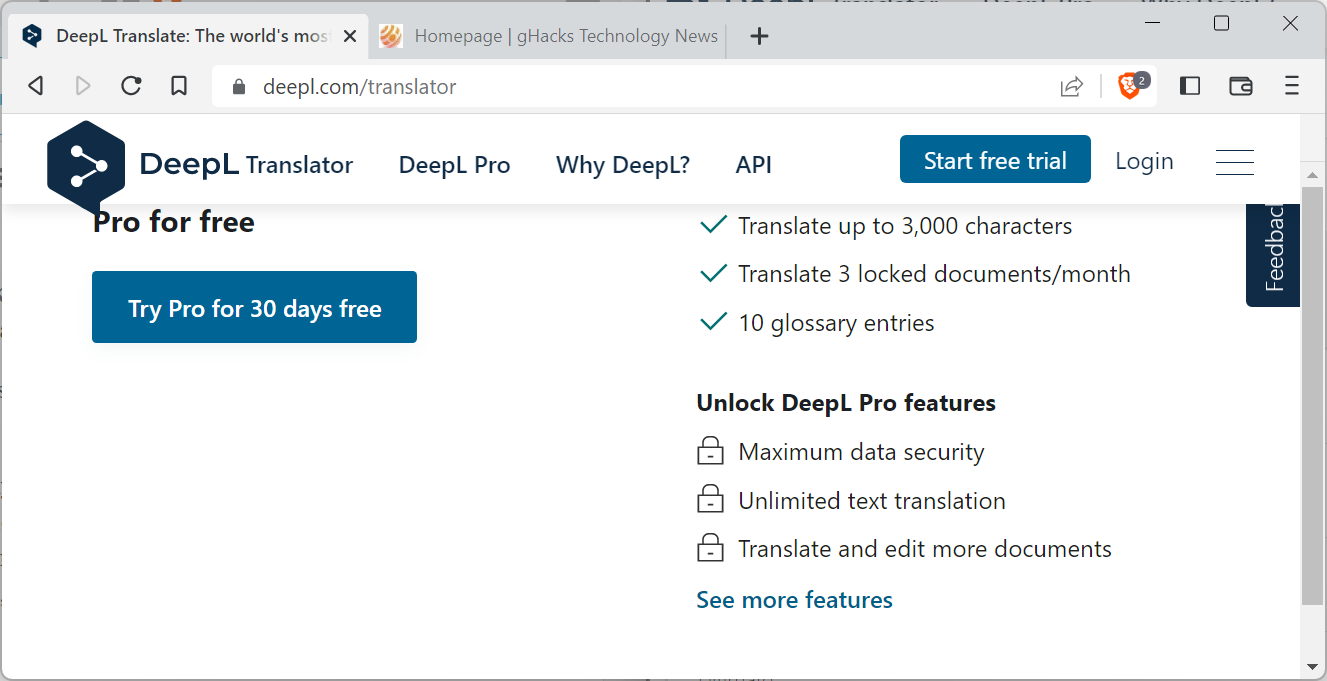Screen dimensions: 1327x681
Task: Open the Why DeepL? menu item
Action: tap(622, 165)
